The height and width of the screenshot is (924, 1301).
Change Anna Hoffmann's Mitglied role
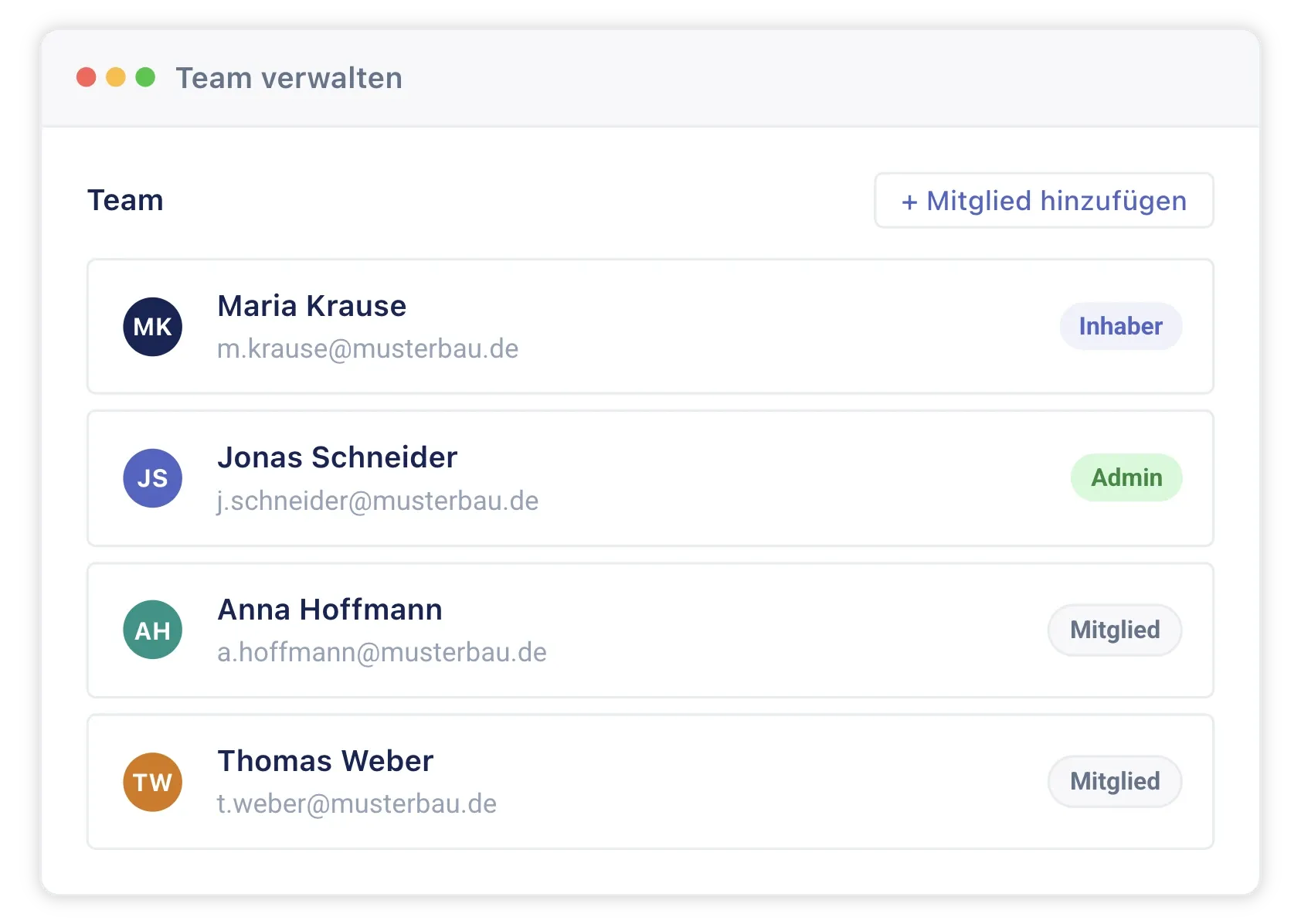tap(1115, 630)
